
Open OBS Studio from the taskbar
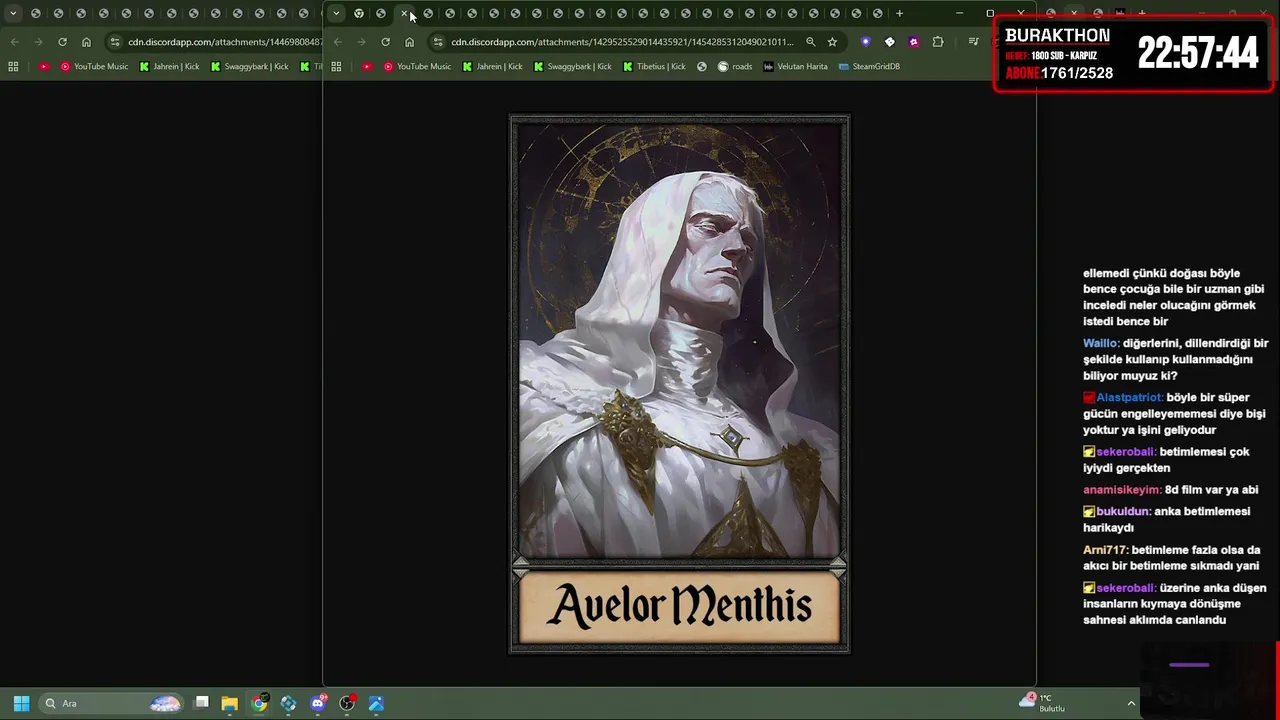pyautogui.click(x=347, y=703)
